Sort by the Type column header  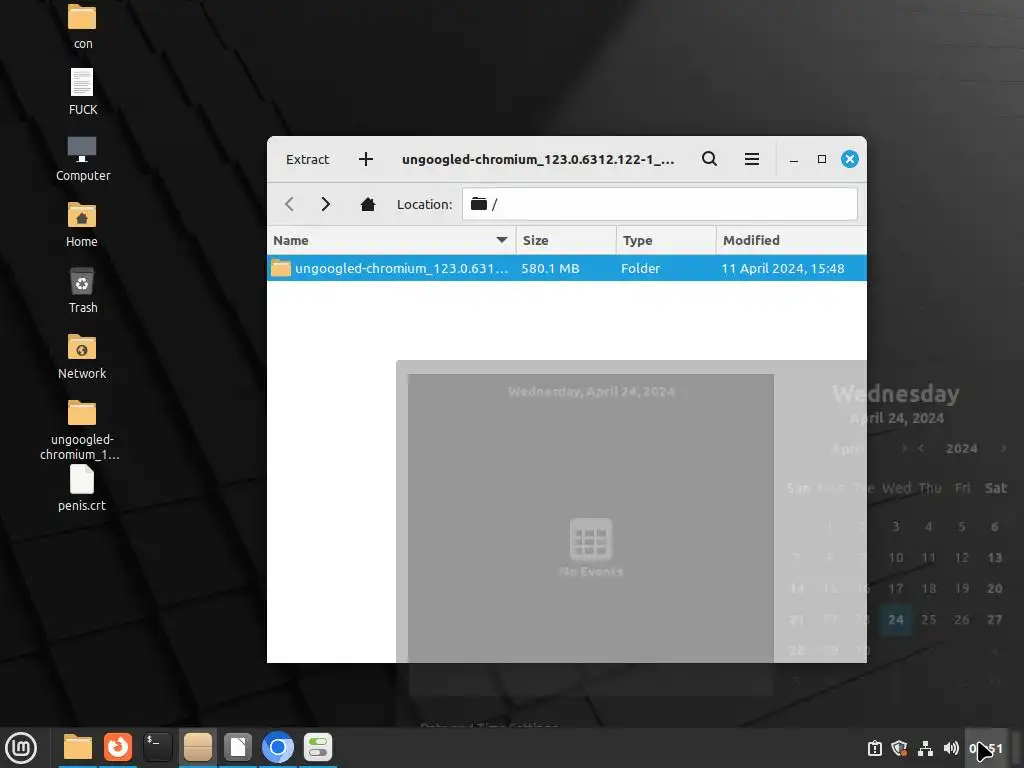[x=666, y=240]
